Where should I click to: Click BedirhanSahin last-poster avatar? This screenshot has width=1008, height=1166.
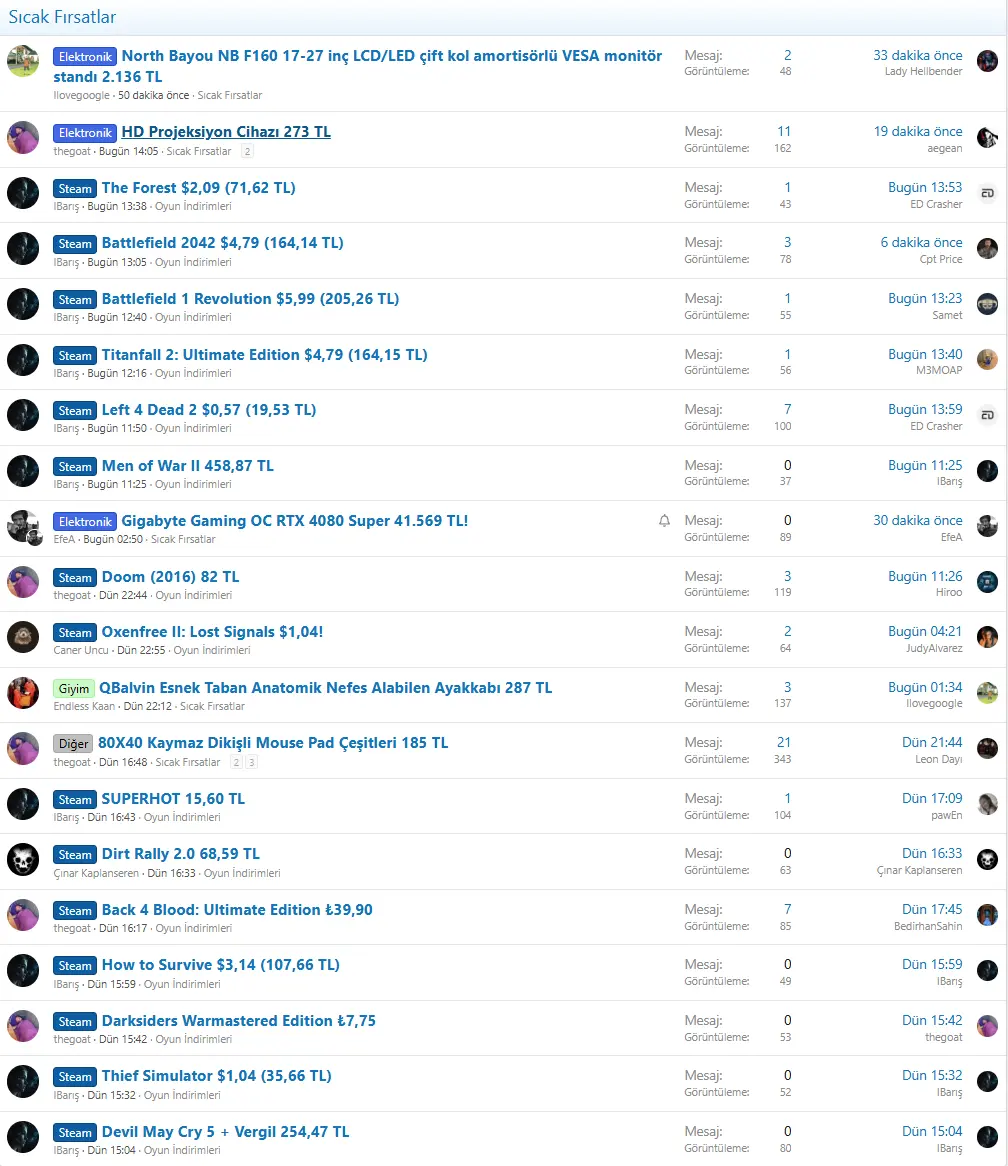[987, 915]
